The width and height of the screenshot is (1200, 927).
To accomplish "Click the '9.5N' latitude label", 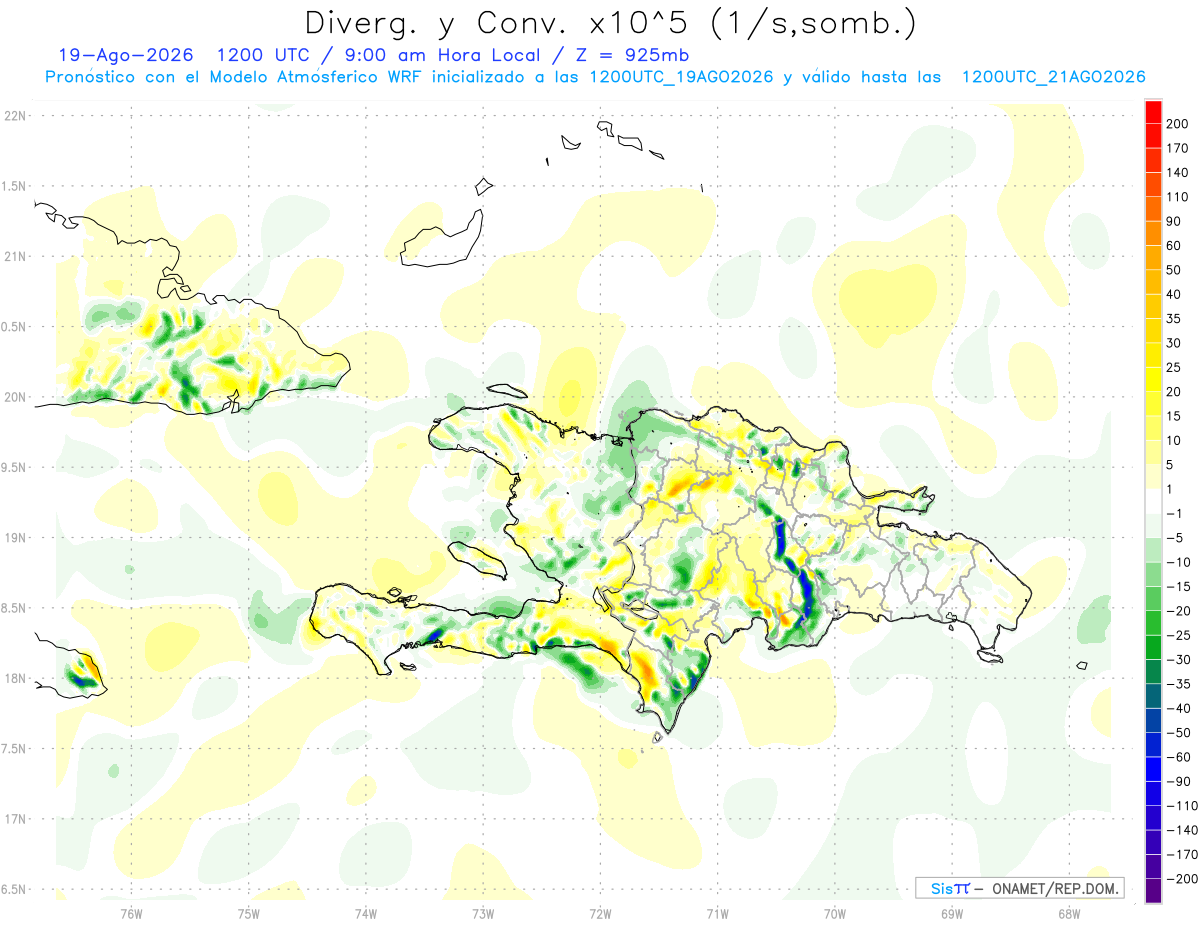I will click(14, 467).
